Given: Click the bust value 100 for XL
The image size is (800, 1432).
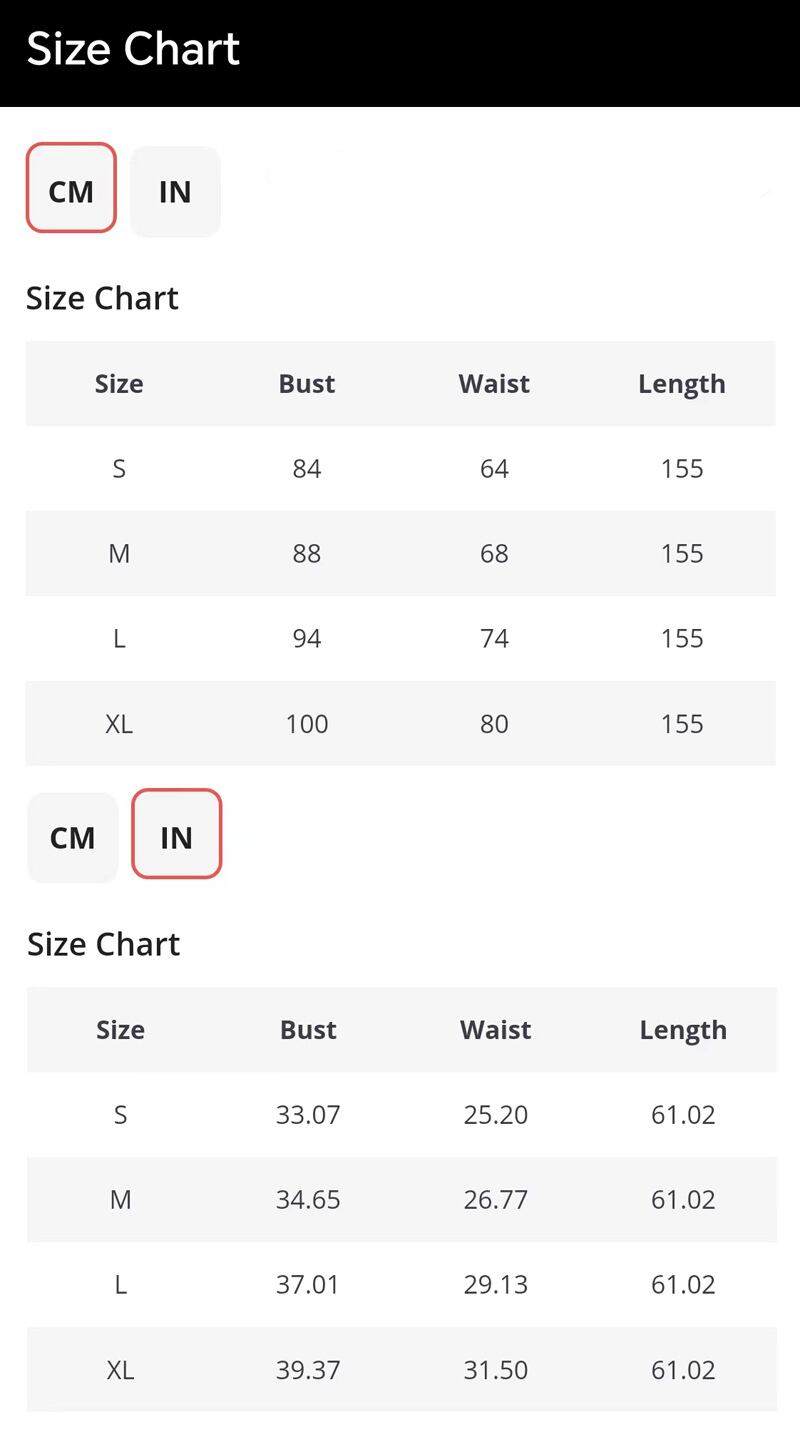Looking at the screenshot, I should 307,724.
